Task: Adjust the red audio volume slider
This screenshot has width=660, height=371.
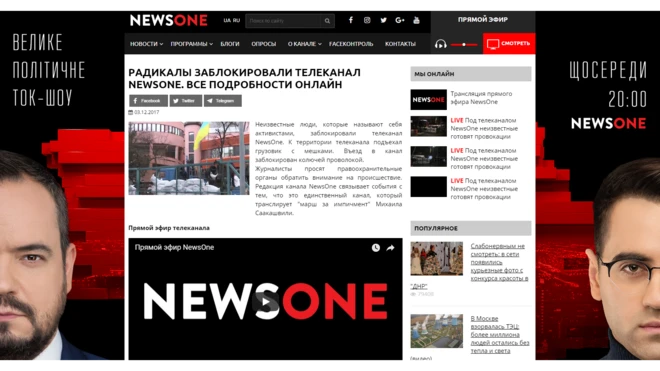Action: coord(464,44)
